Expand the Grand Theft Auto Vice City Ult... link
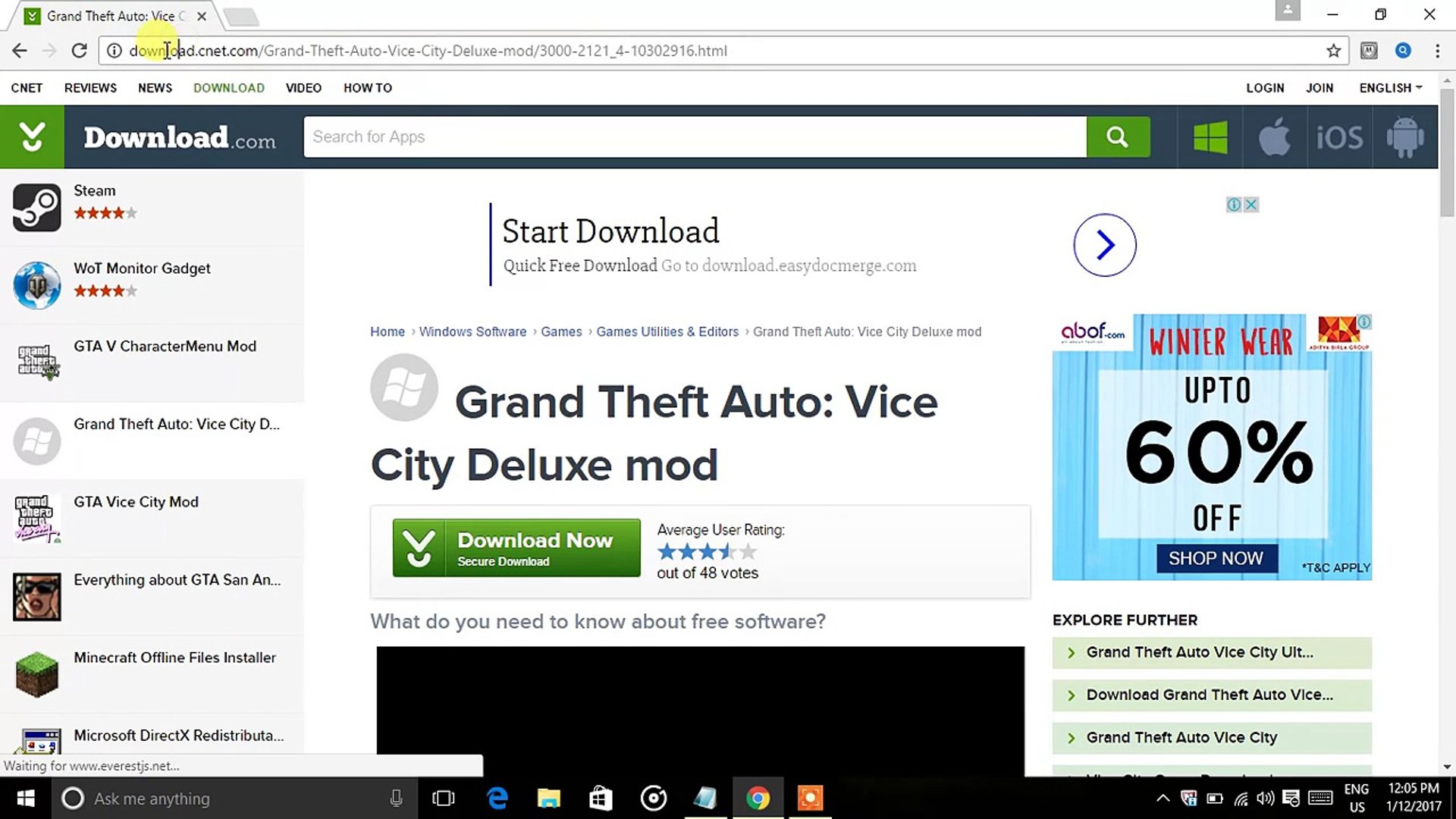The image size is (1456, 819). 1199,651
